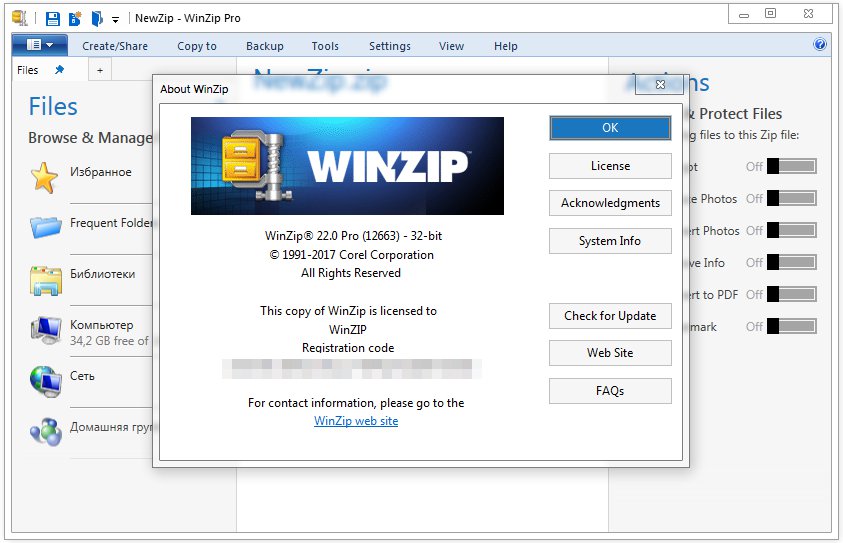Open the Create/Share ribbon tab
Viewport: 843px width, 543px height.
(115, 46)
